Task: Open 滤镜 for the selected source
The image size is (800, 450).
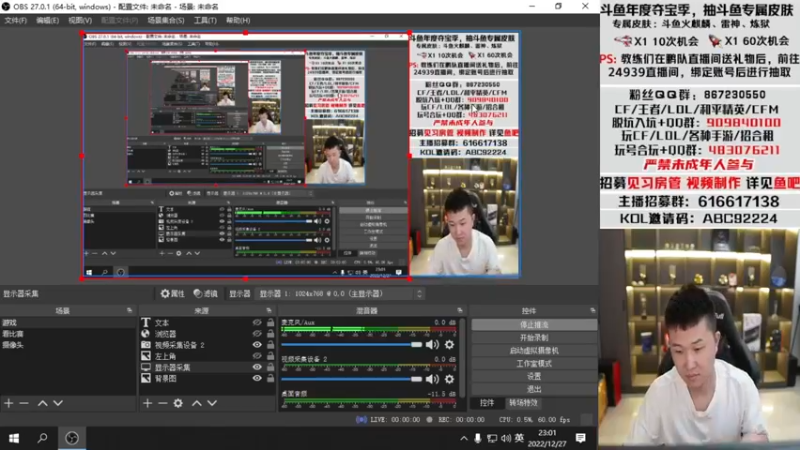Action: [x=206, y=294]
